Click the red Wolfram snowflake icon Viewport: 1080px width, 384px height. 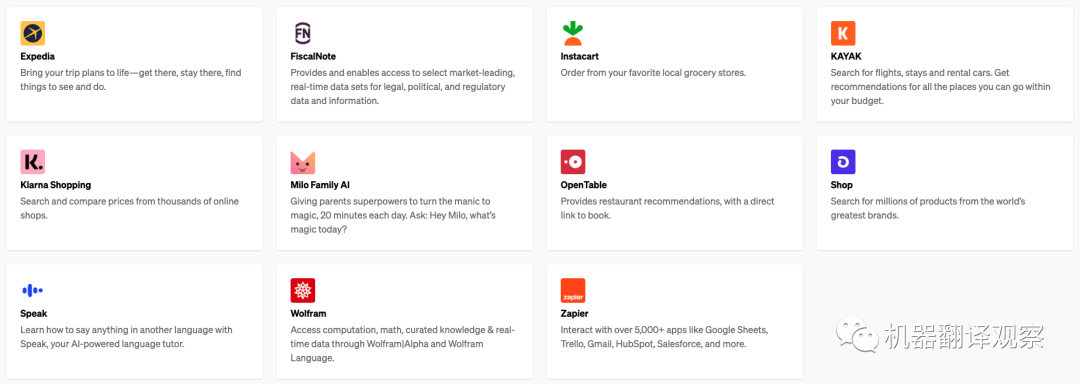(302, 290)
